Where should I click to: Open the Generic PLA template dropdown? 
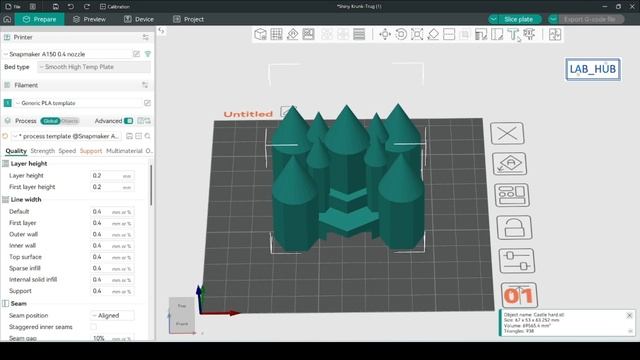(78, 103)
